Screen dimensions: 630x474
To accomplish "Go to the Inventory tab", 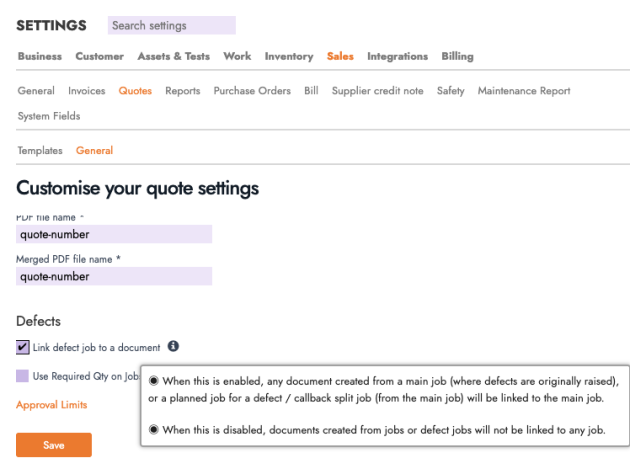I will [x=289, y=56].
